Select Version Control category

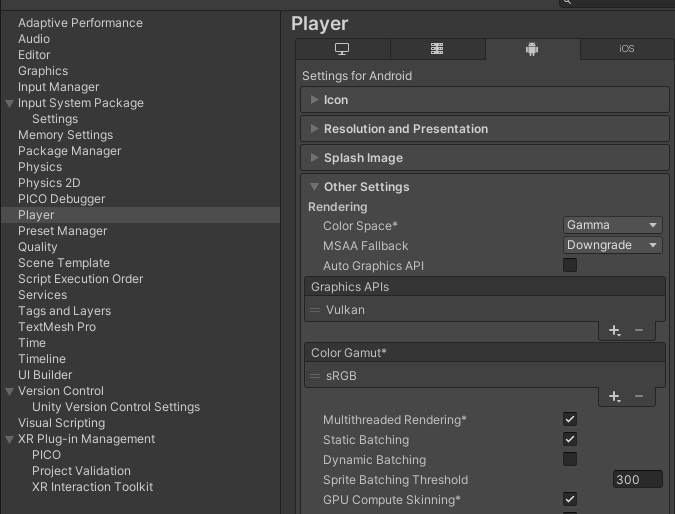pos(61,391)
